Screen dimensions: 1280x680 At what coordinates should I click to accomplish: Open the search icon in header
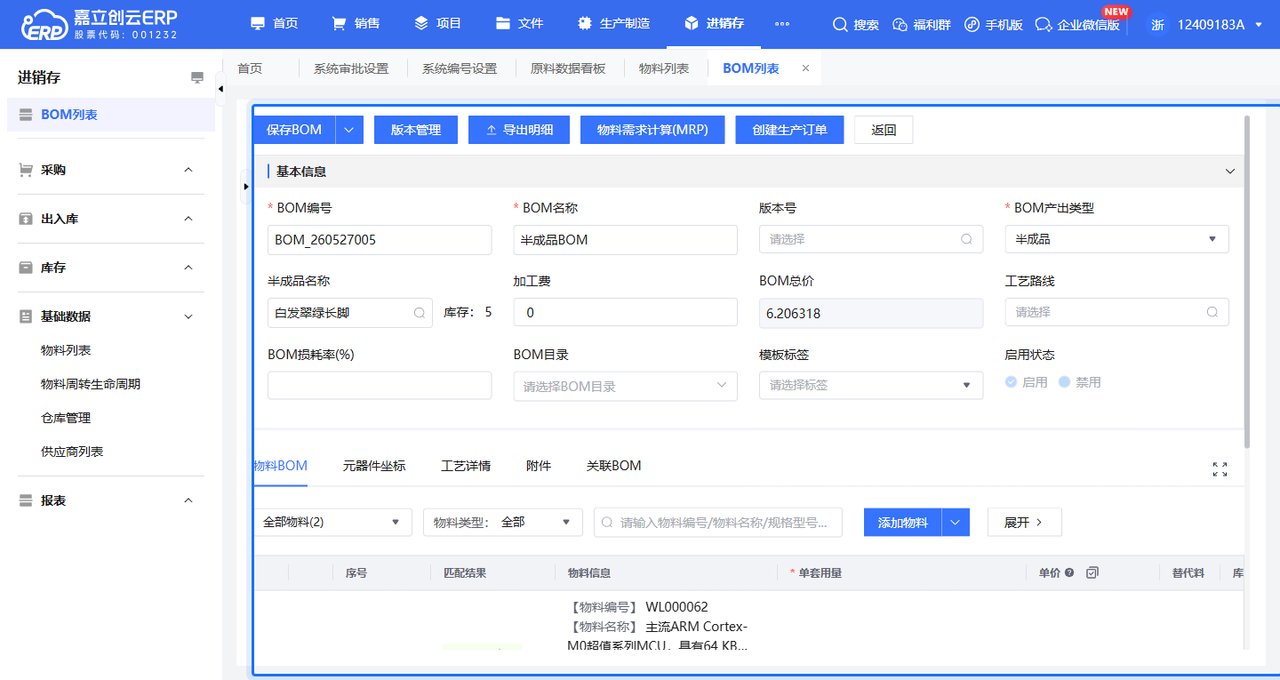tap(840, 24)
